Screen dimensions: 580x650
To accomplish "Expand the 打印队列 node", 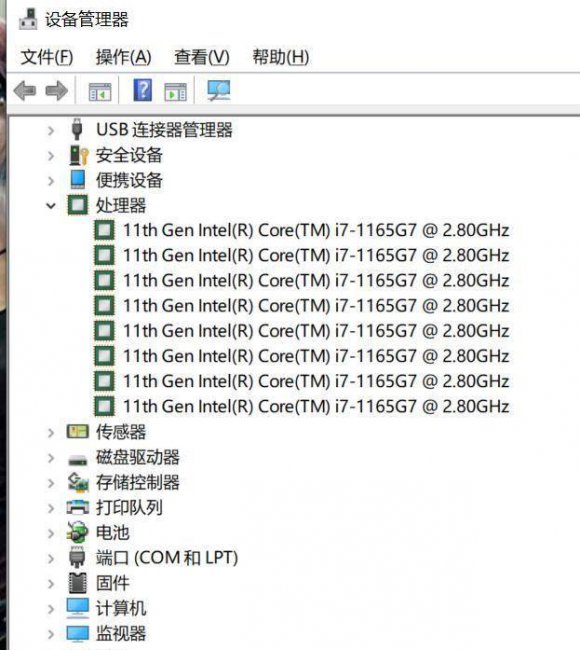I will tap(51, 508).
